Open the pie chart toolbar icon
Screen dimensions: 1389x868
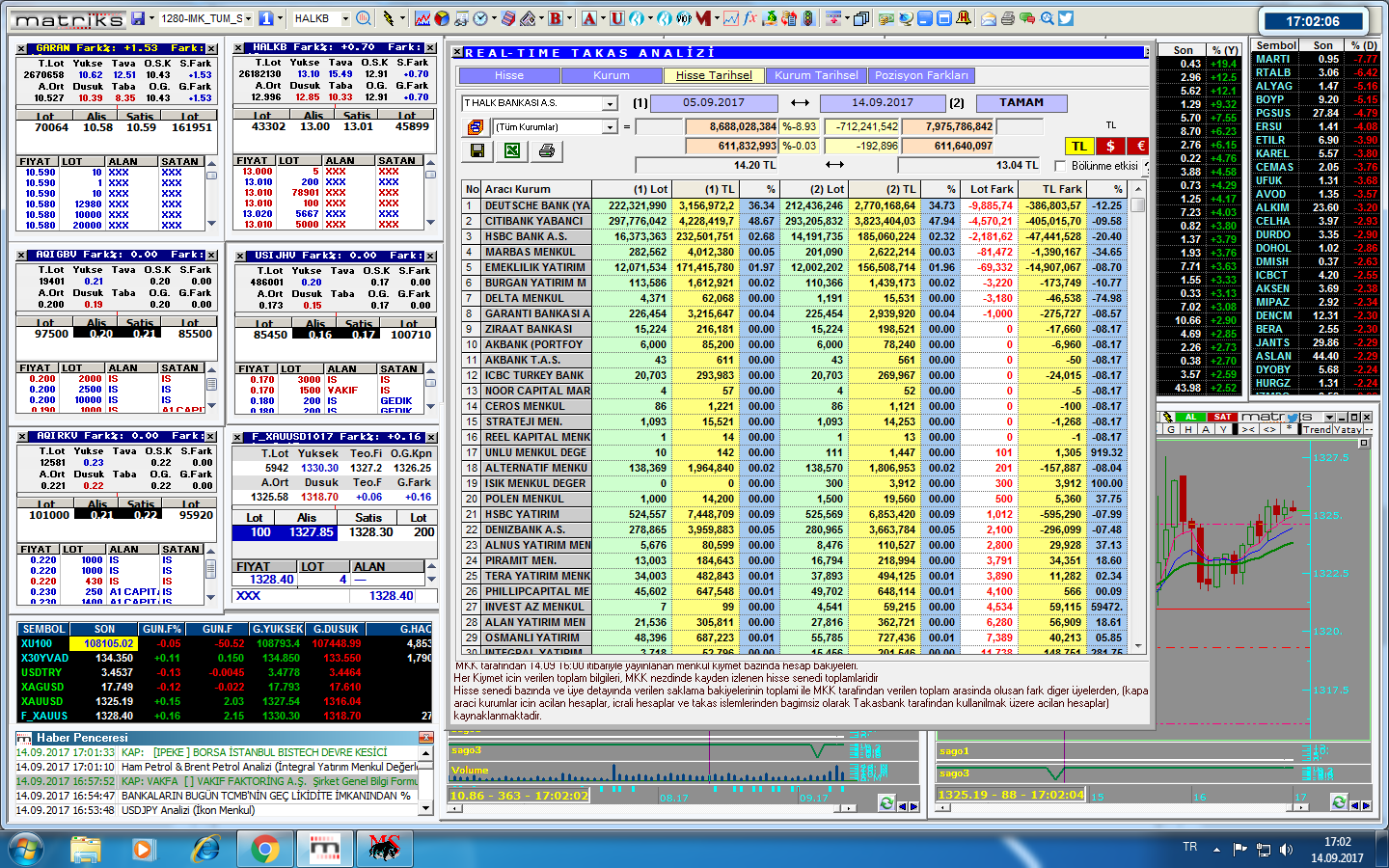(441, 18)
